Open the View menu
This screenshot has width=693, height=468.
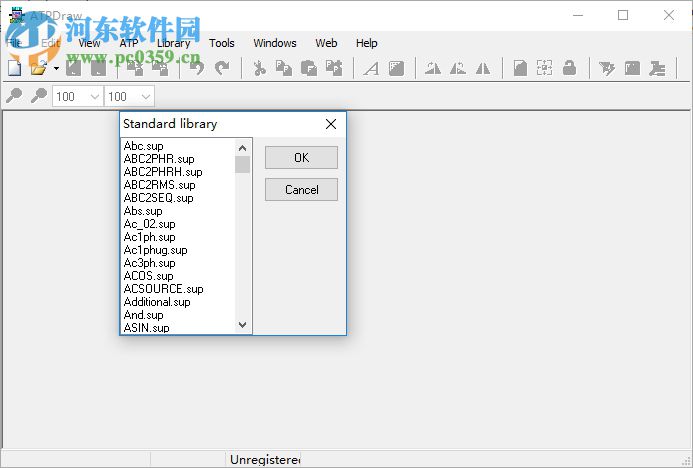(x=89, y=43)
